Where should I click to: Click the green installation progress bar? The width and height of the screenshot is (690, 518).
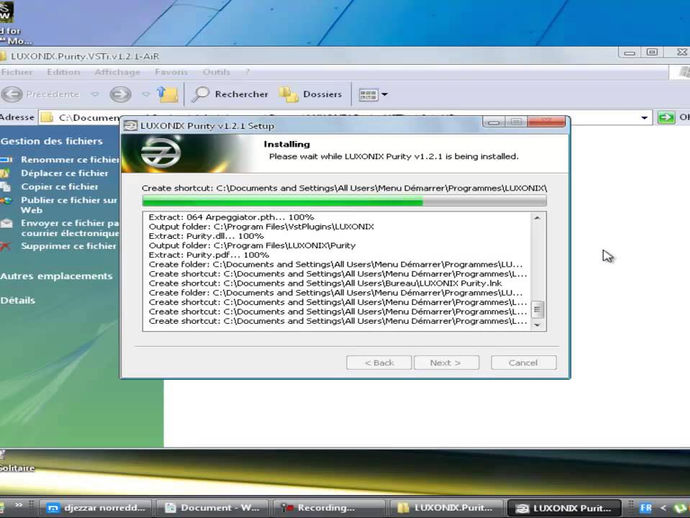pyautogui.click(x=344, y=202)
